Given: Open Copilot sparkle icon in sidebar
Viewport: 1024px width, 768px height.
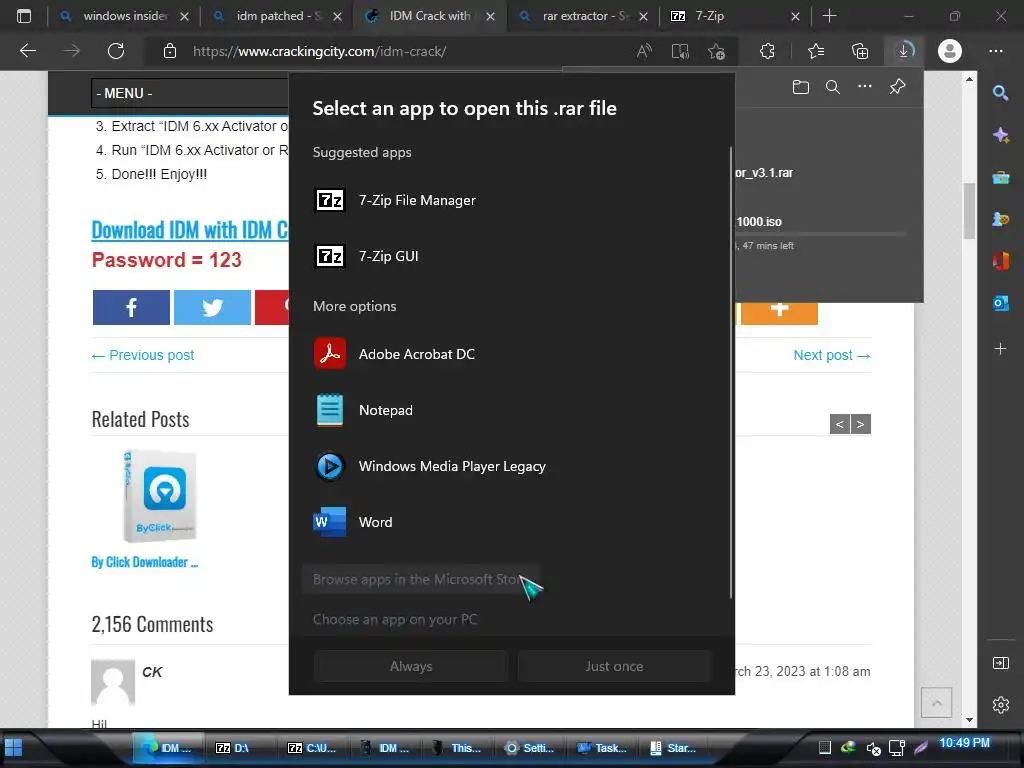Looking at the screenshot, I should tap(1000, 135).
